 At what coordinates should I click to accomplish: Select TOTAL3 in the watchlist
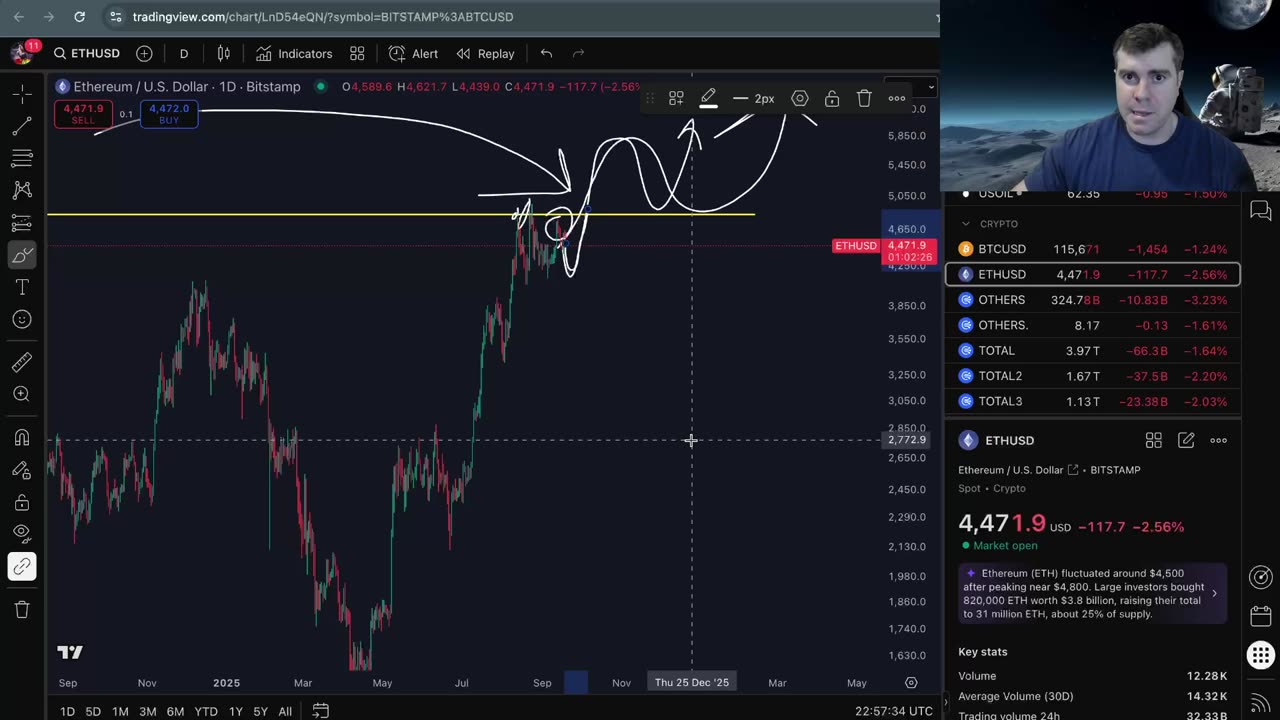(1092, 401)
